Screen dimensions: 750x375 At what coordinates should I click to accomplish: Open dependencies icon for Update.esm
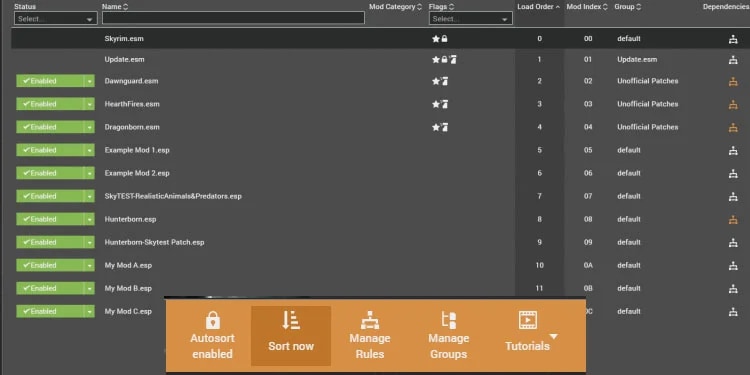tap(733, 60)
